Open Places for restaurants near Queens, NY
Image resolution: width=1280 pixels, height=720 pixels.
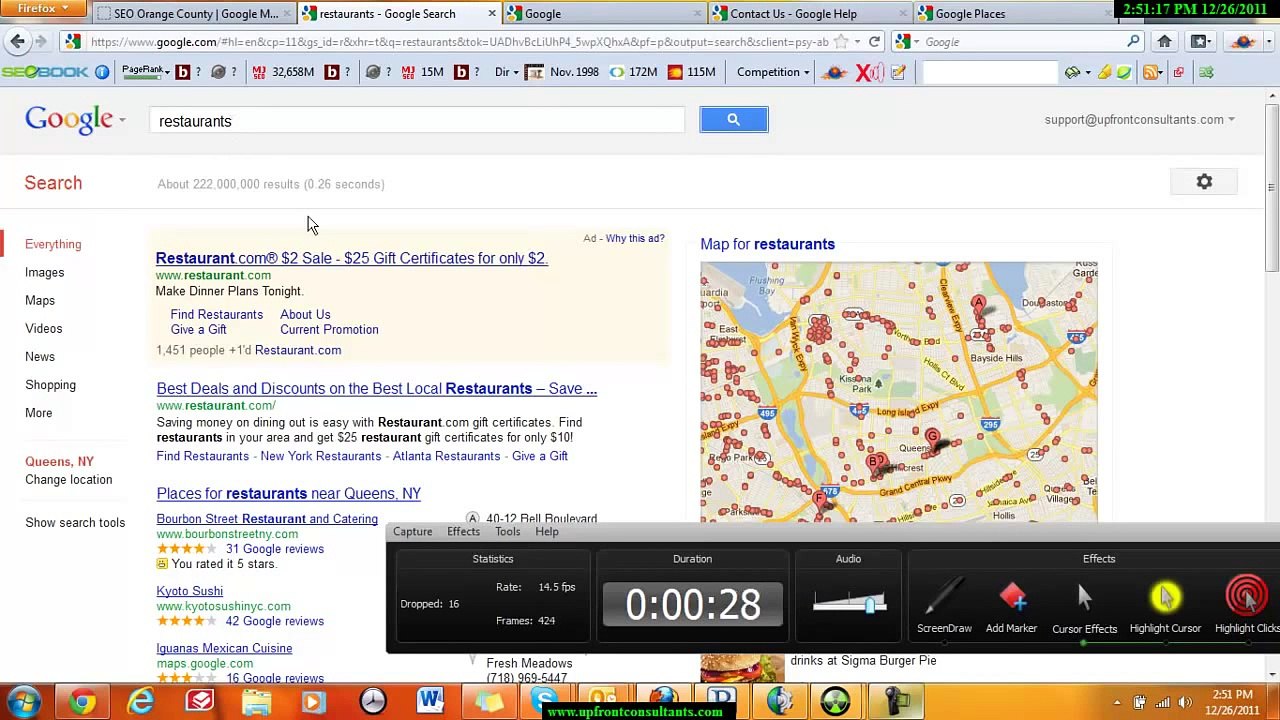tap(288, 493)
